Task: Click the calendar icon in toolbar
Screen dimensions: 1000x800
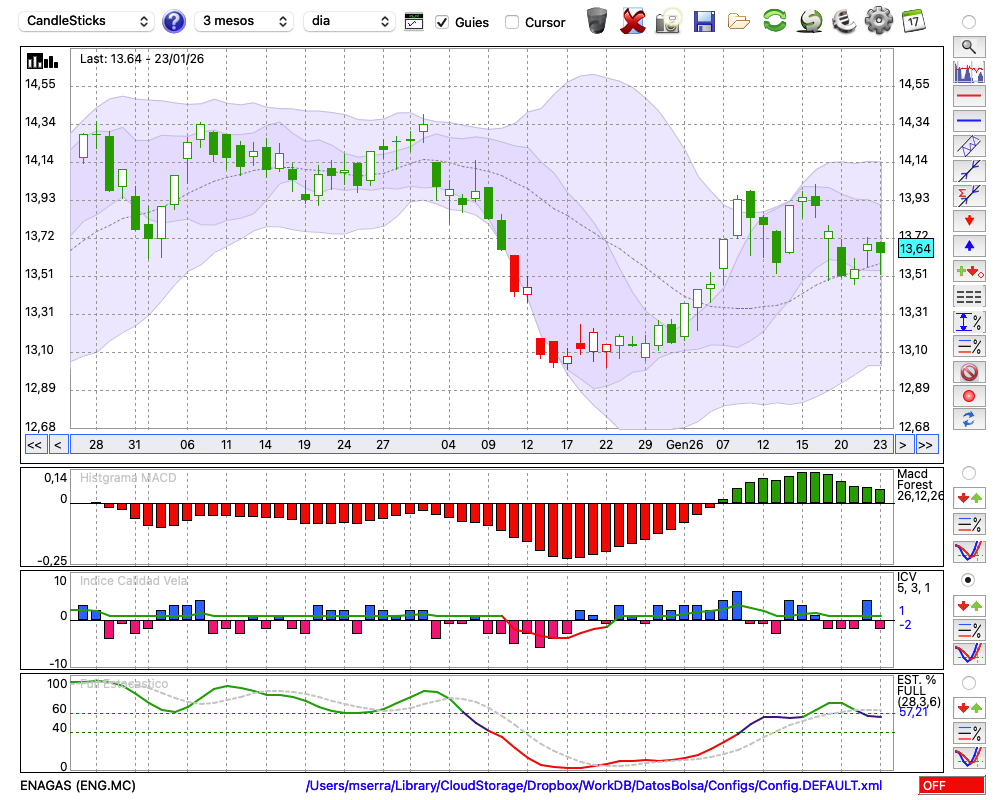Action: [912, 21]
